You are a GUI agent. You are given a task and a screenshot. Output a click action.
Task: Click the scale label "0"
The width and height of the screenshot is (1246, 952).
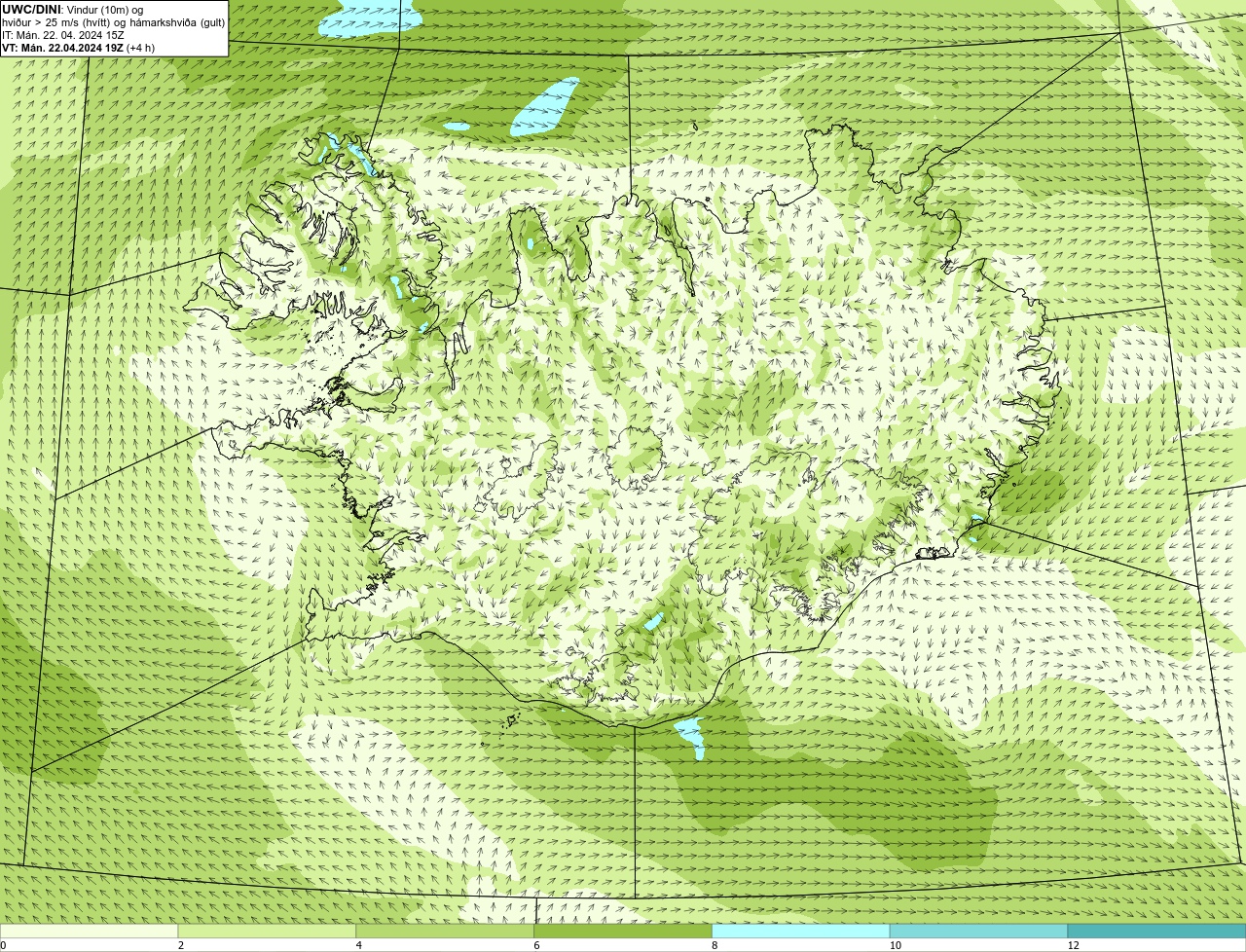tap(3, 945)
